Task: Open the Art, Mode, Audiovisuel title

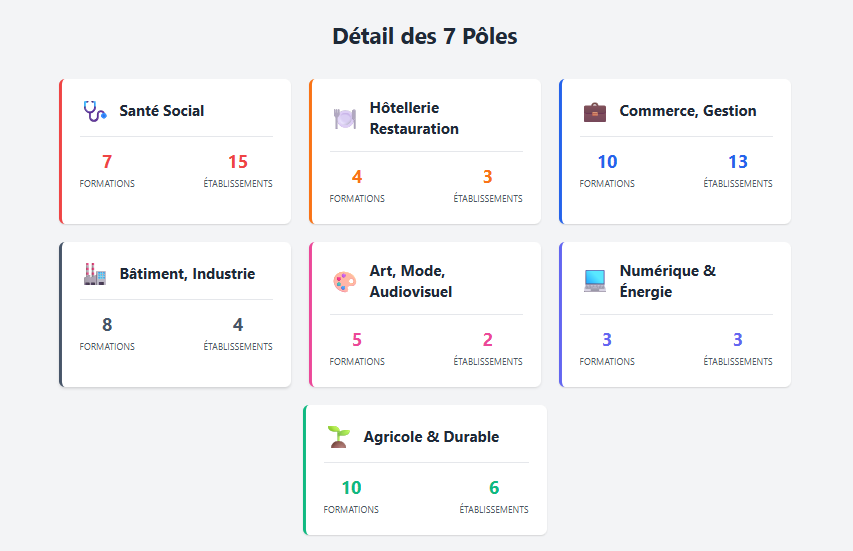Action: pyautogui.click(x=410, y=281)
